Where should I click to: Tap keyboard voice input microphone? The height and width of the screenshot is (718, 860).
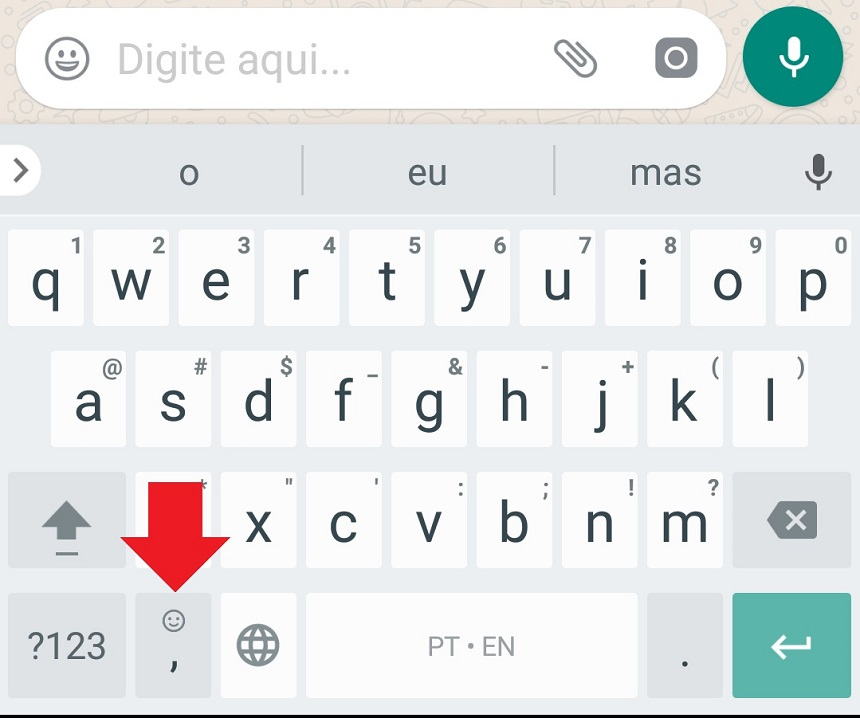click(x=818, y=172)
